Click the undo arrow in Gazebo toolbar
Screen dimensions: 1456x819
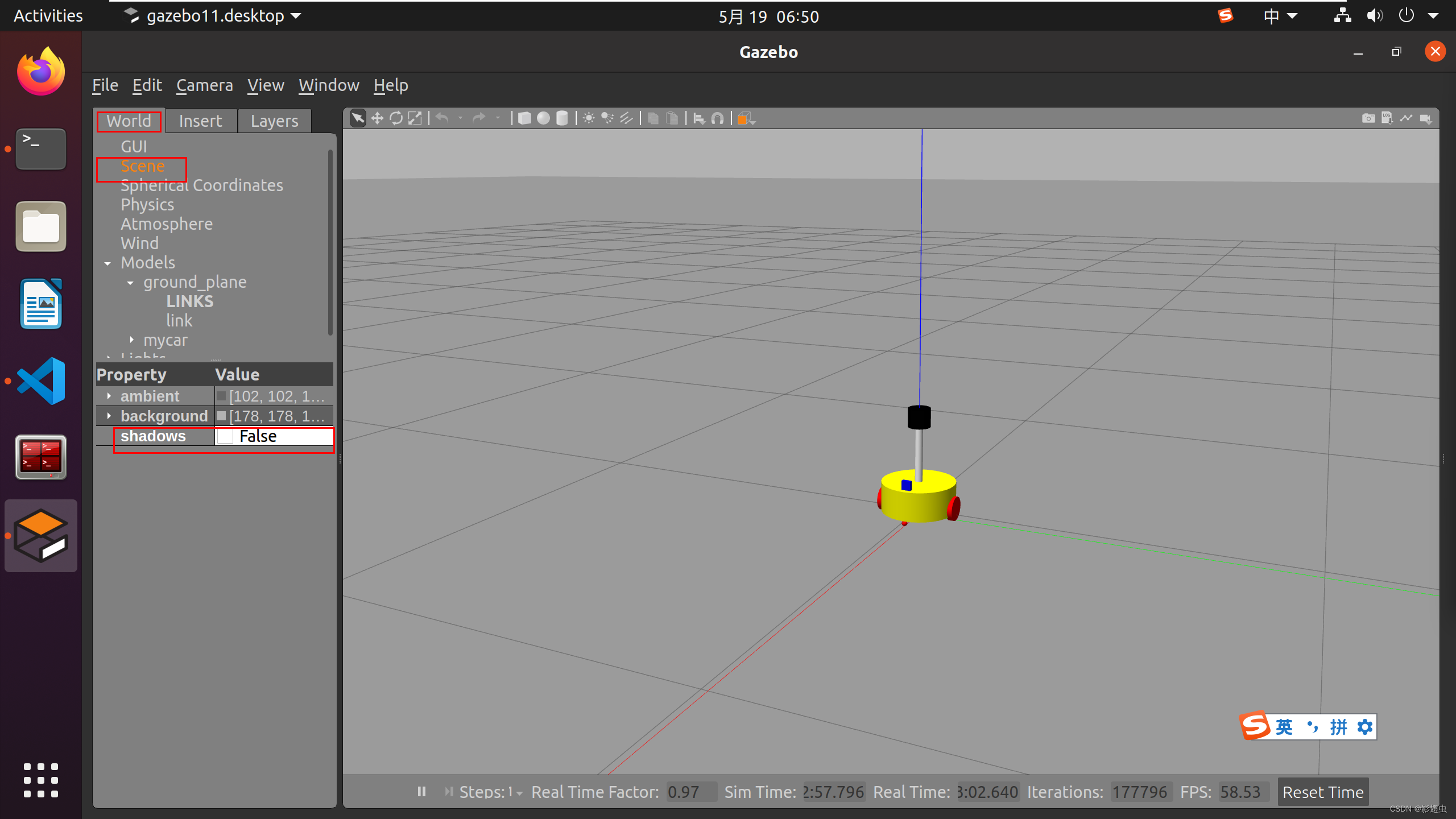pyautogui.click(x=442, y=118)
